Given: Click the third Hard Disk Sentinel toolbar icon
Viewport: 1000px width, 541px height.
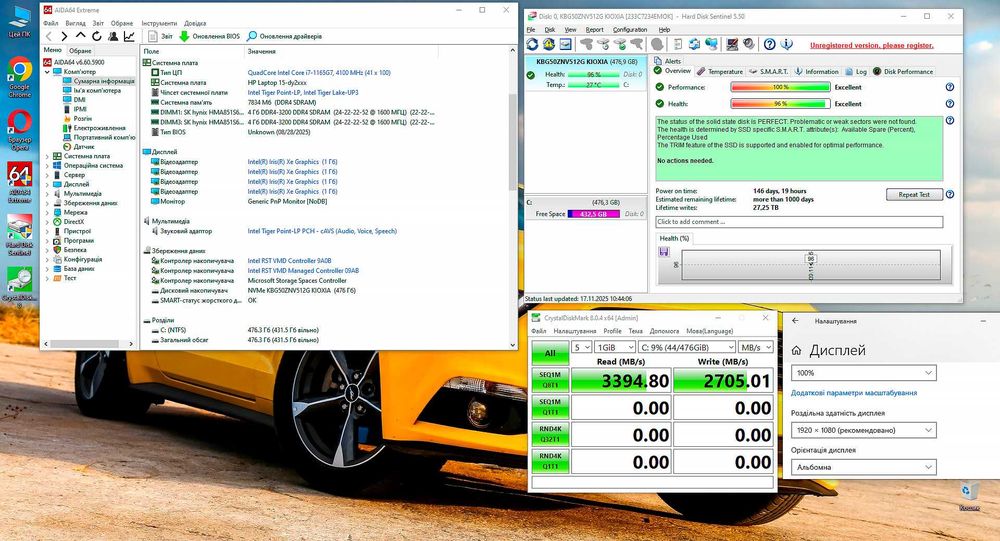Looking at the screenshot, I should coord(566,44).
